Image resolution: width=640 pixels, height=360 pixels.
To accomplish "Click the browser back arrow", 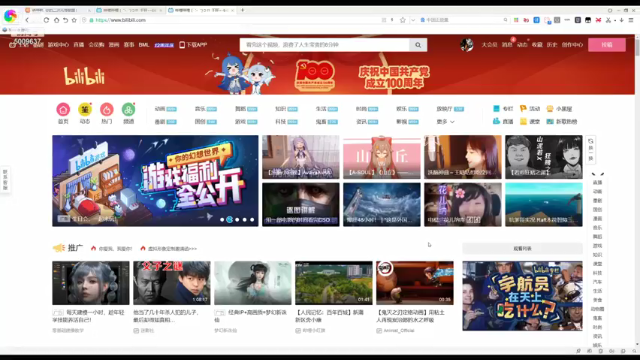I will (x=27, y=20).
